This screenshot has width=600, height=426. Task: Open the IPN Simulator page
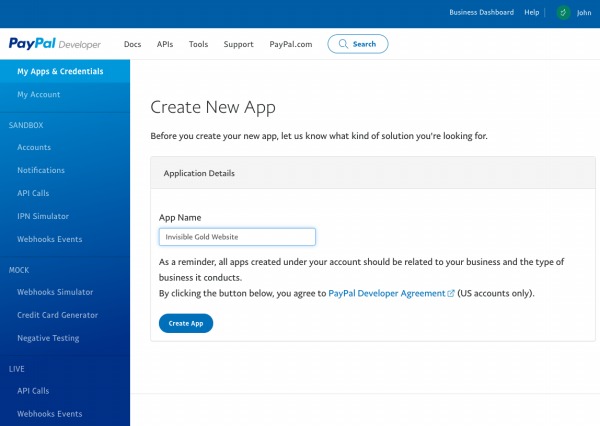point(44,216)
